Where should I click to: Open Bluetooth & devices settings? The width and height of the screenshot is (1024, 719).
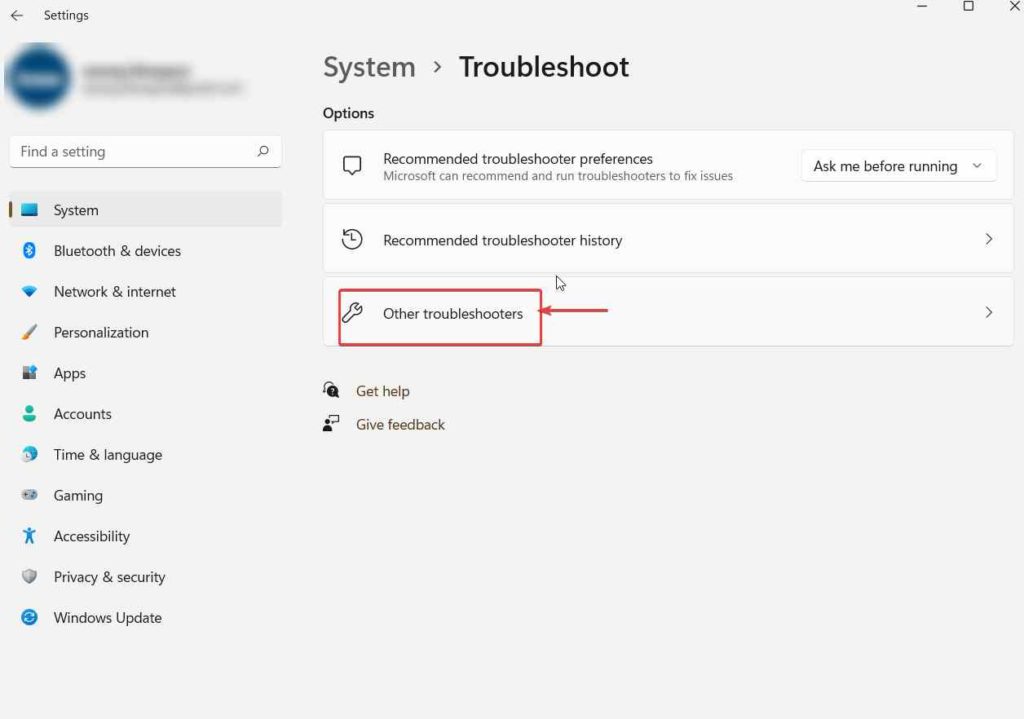pos(145,251)
